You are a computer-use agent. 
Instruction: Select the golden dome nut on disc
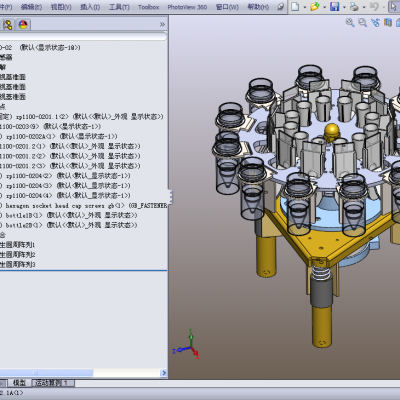coord(332,132)
